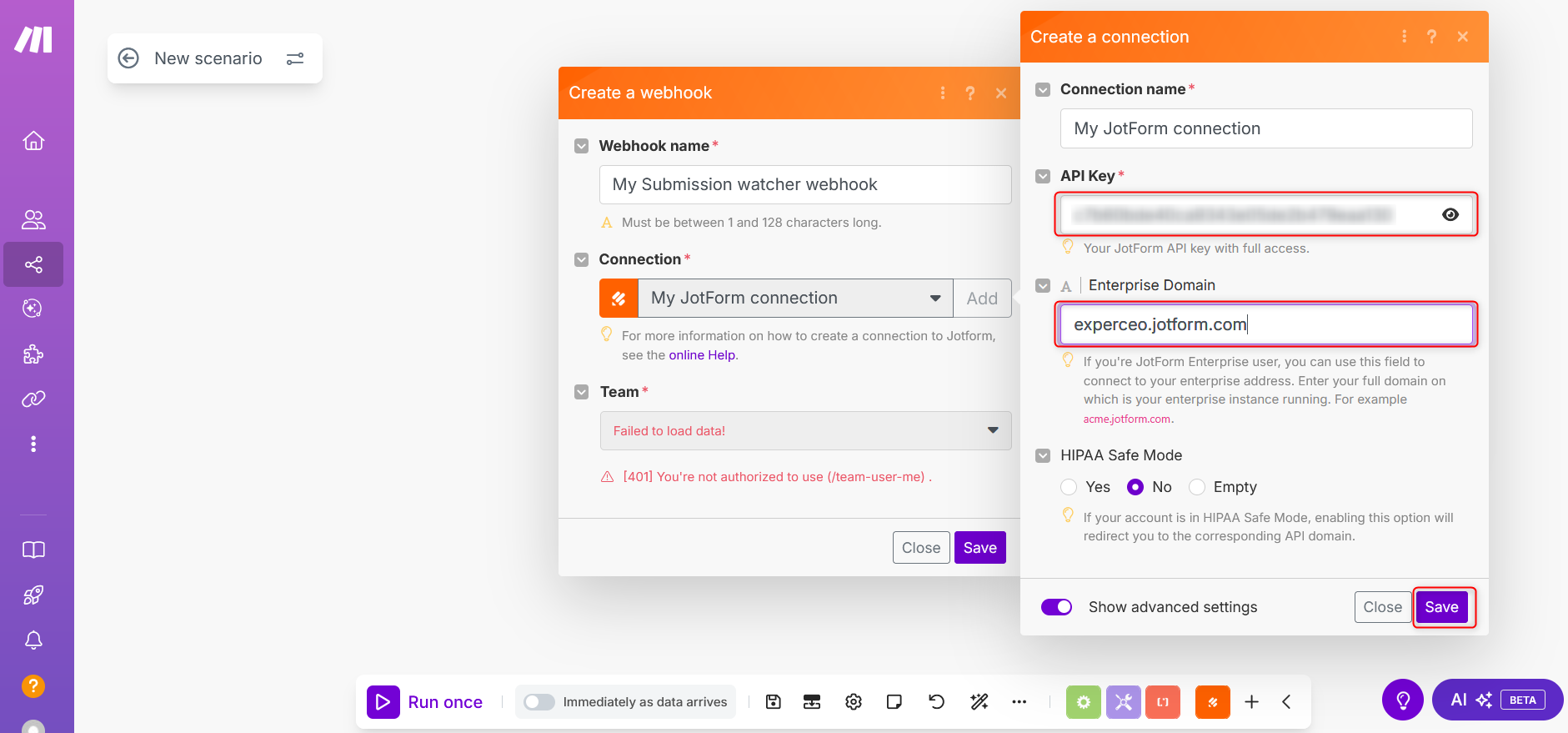1568x733 pixels.
Task: Select Empty for HIPAA Safe Mode
Action: click(1197, 487)
